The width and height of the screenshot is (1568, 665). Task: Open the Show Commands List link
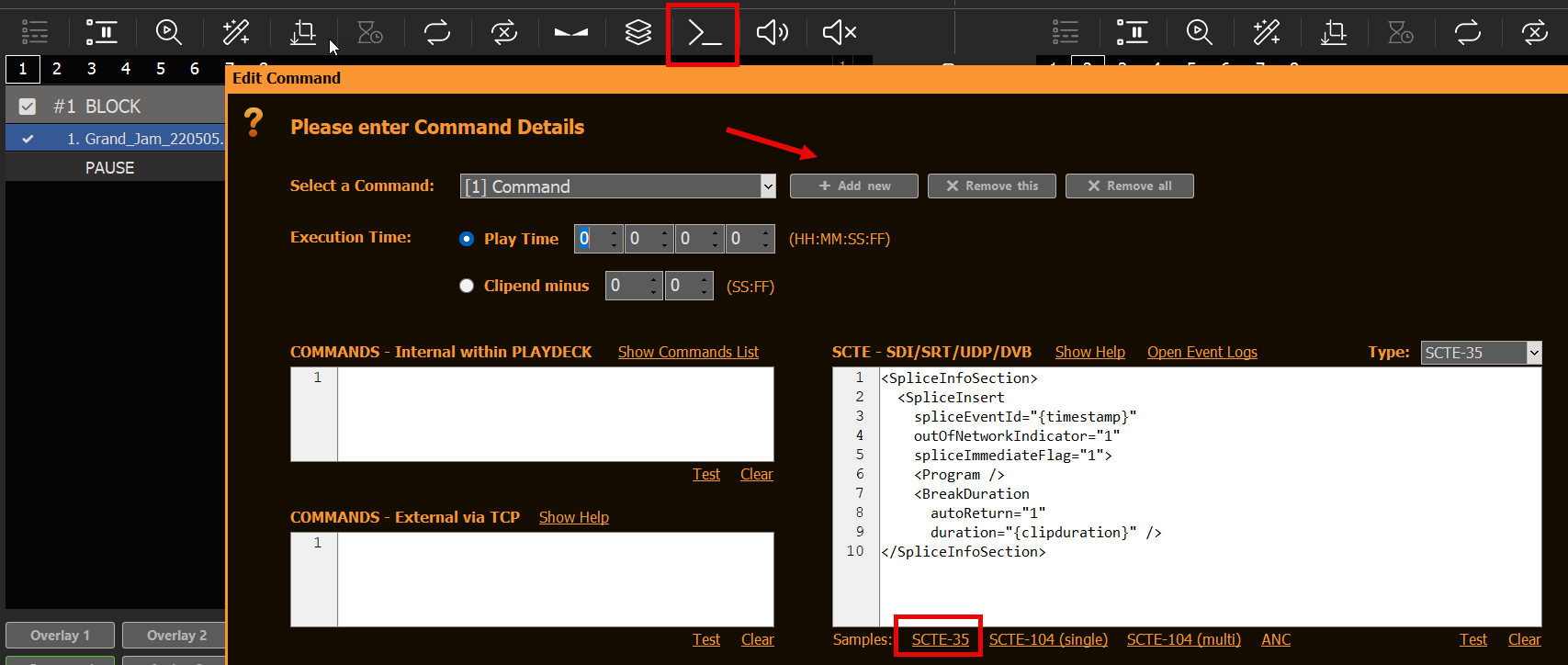[688, 353]
